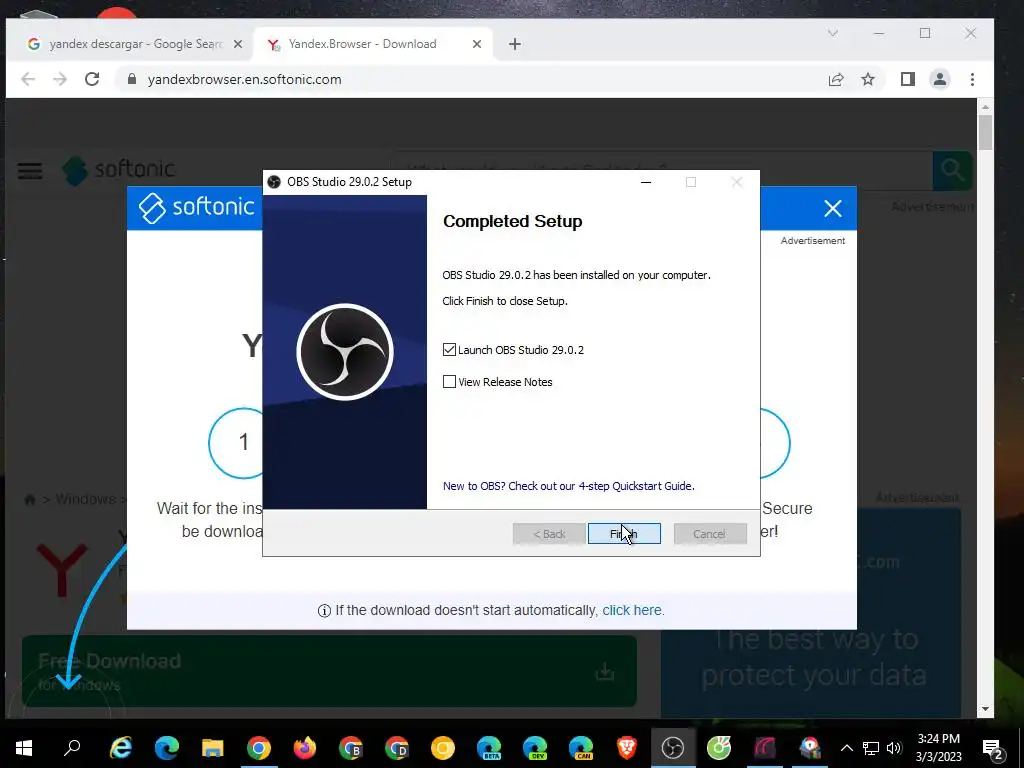Minimize the OBS Studio Setup window

646,182
